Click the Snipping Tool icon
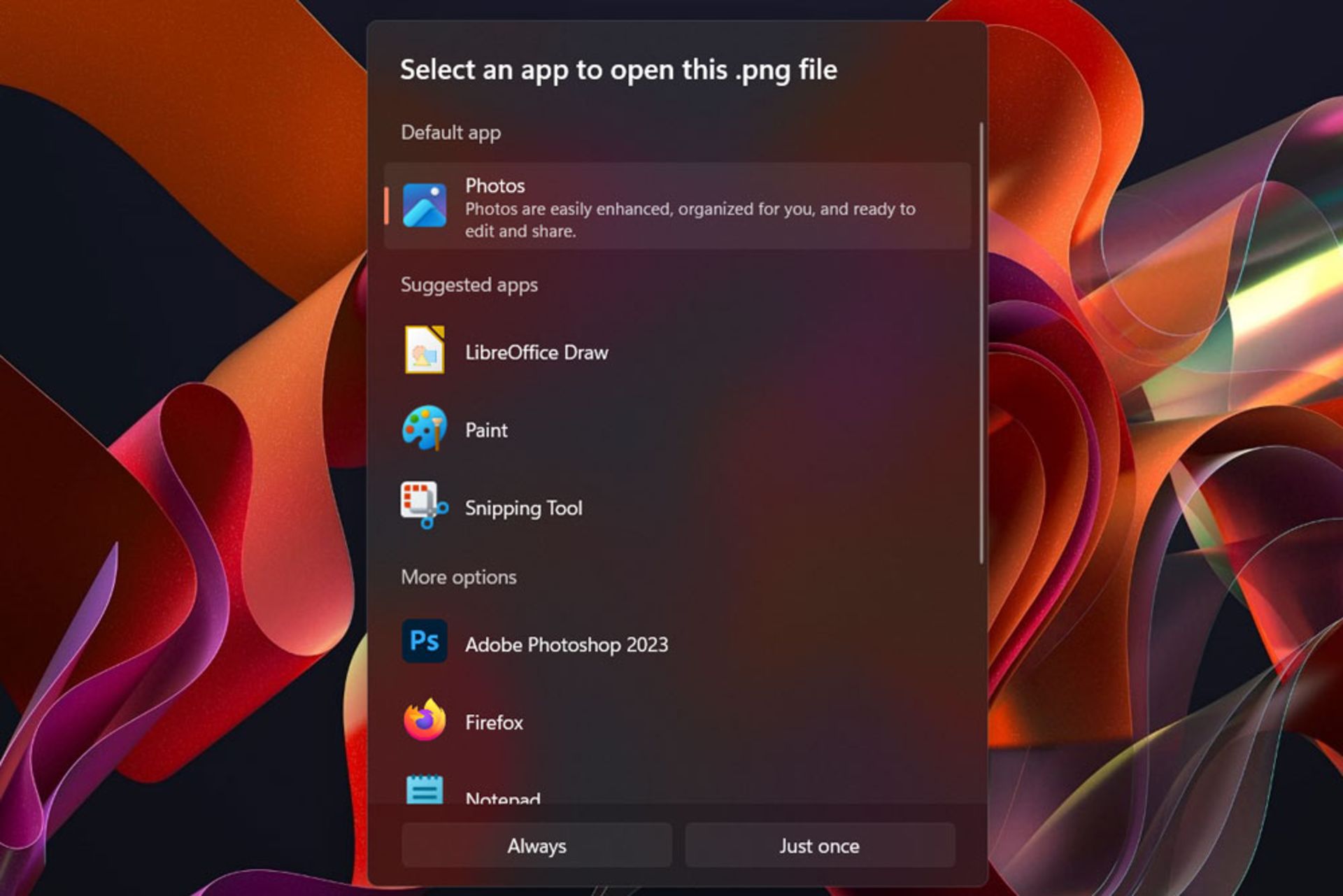 point(425,505)
